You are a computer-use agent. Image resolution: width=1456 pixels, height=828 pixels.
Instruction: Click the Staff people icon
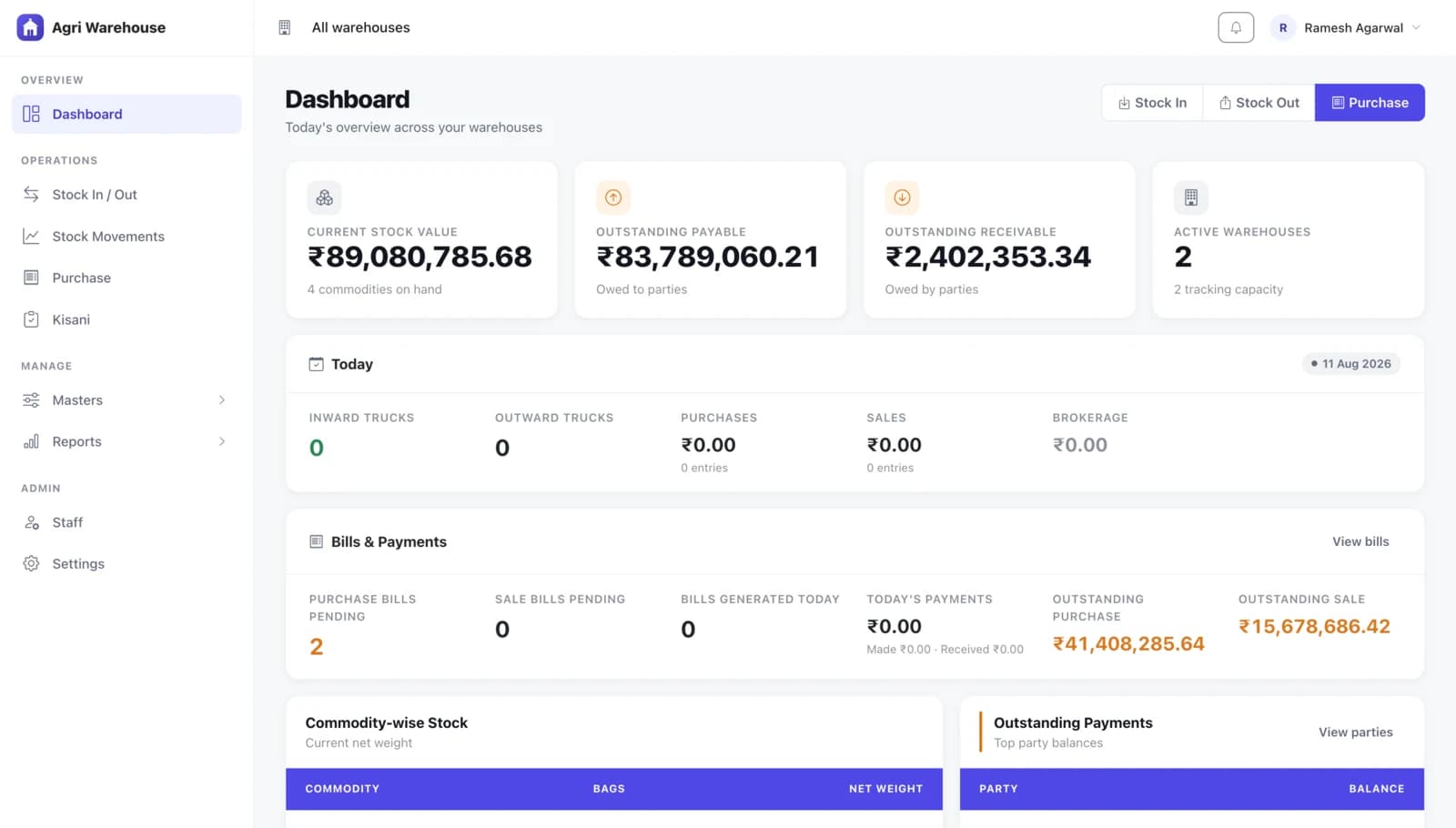click(x=31, y=522)
